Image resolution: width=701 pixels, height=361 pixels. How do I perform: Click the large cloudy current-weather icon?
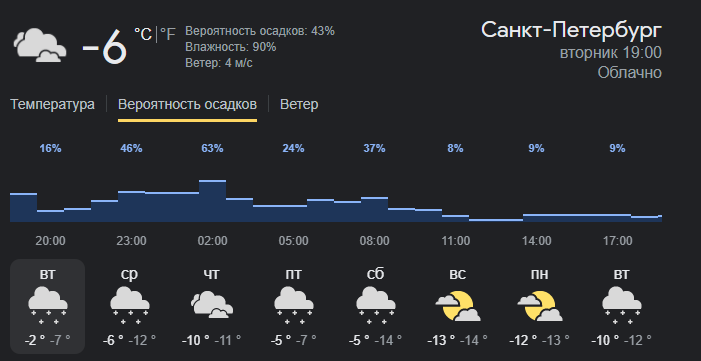click(x=40, y=45)
